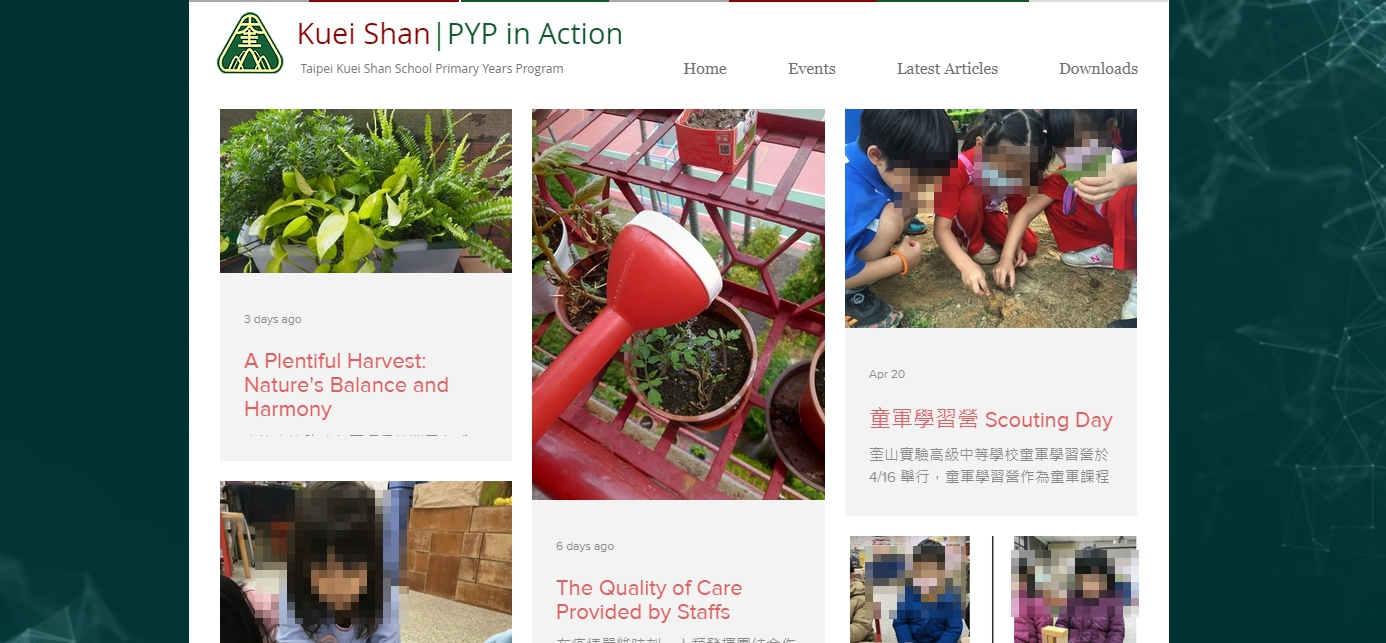Open the Home menu item
This screenshot has height=643, width=1386.
click(x=705, y=69)
